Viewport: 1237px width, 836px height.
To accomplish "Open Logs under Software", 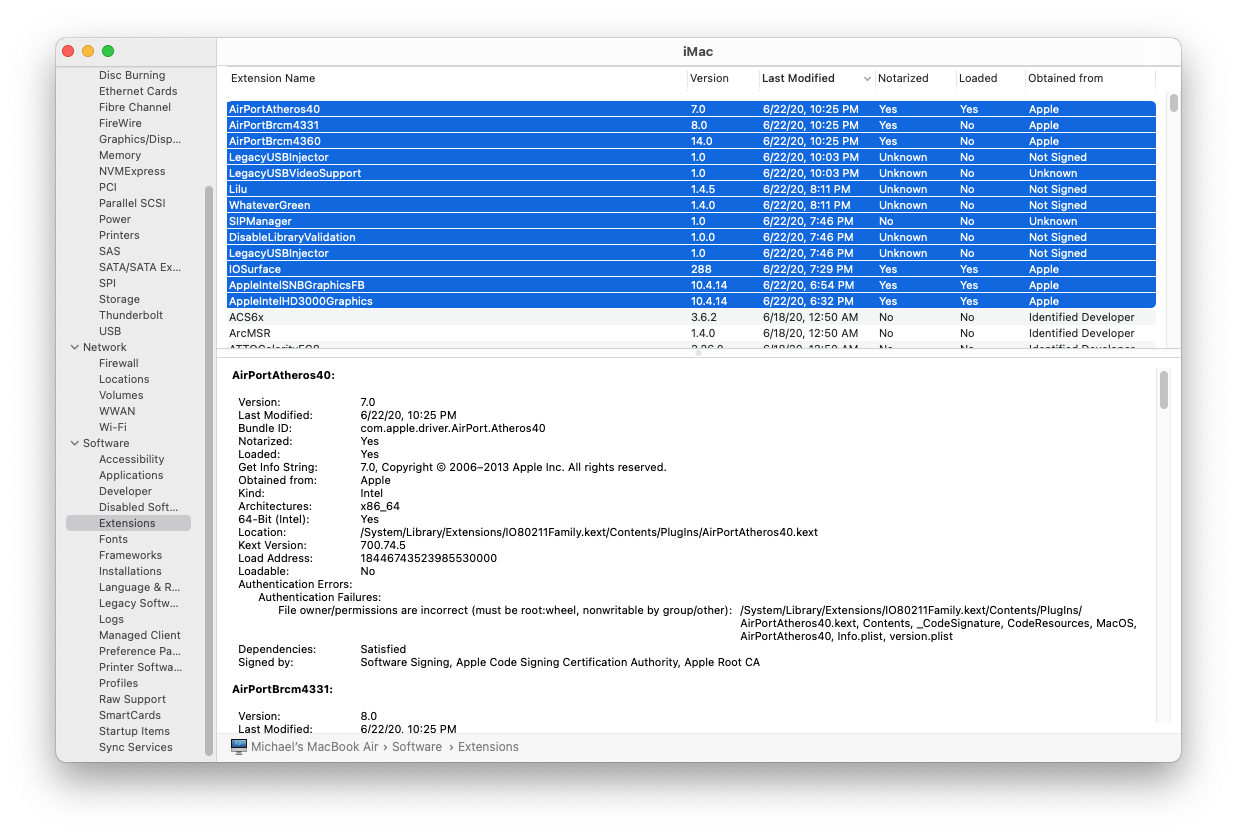I will pos(112,619).
